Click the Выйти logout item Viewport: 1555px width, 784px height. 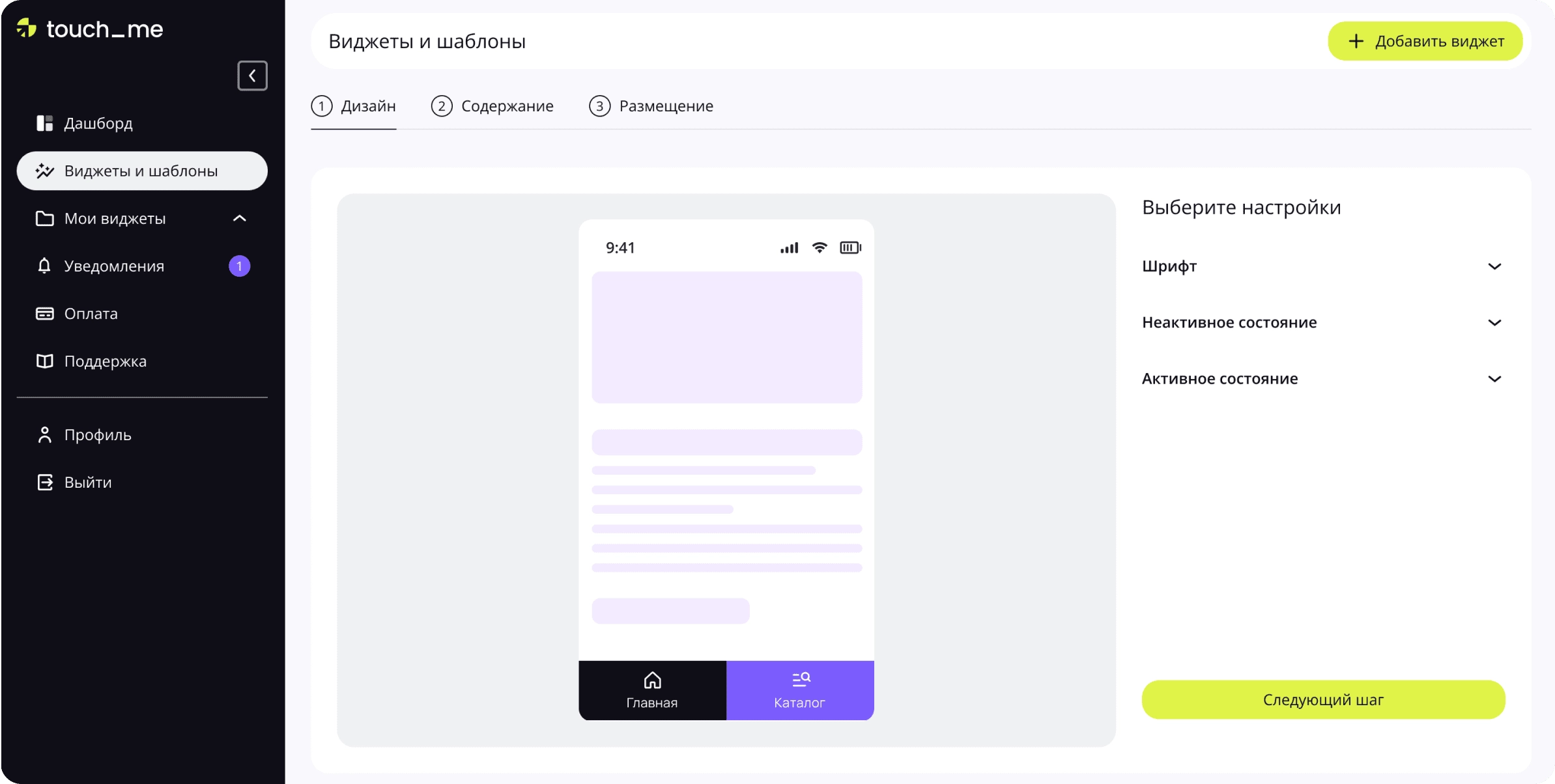pos(87,483)
